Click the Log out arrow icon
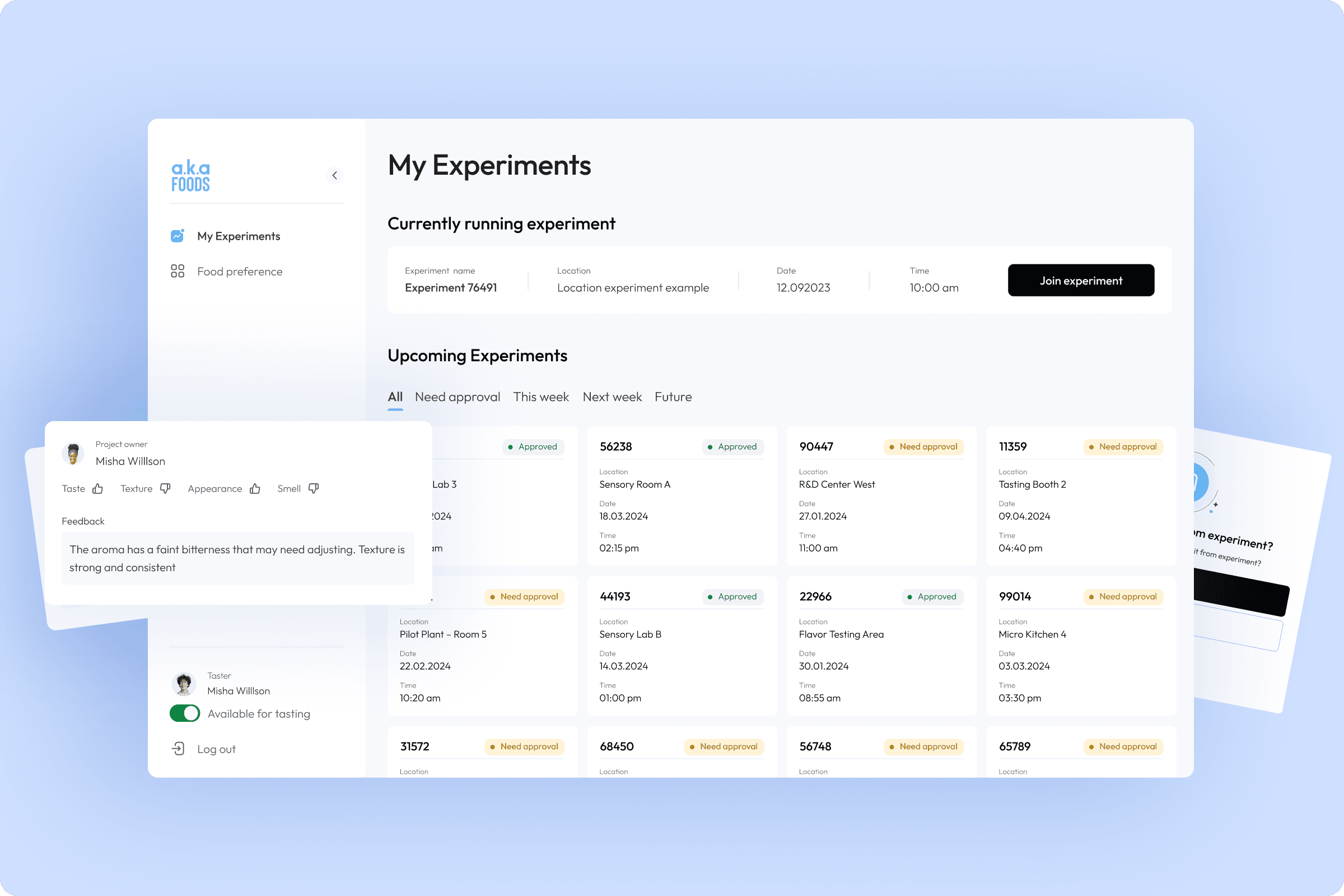The image size is (1344, 896). point(178,749)
